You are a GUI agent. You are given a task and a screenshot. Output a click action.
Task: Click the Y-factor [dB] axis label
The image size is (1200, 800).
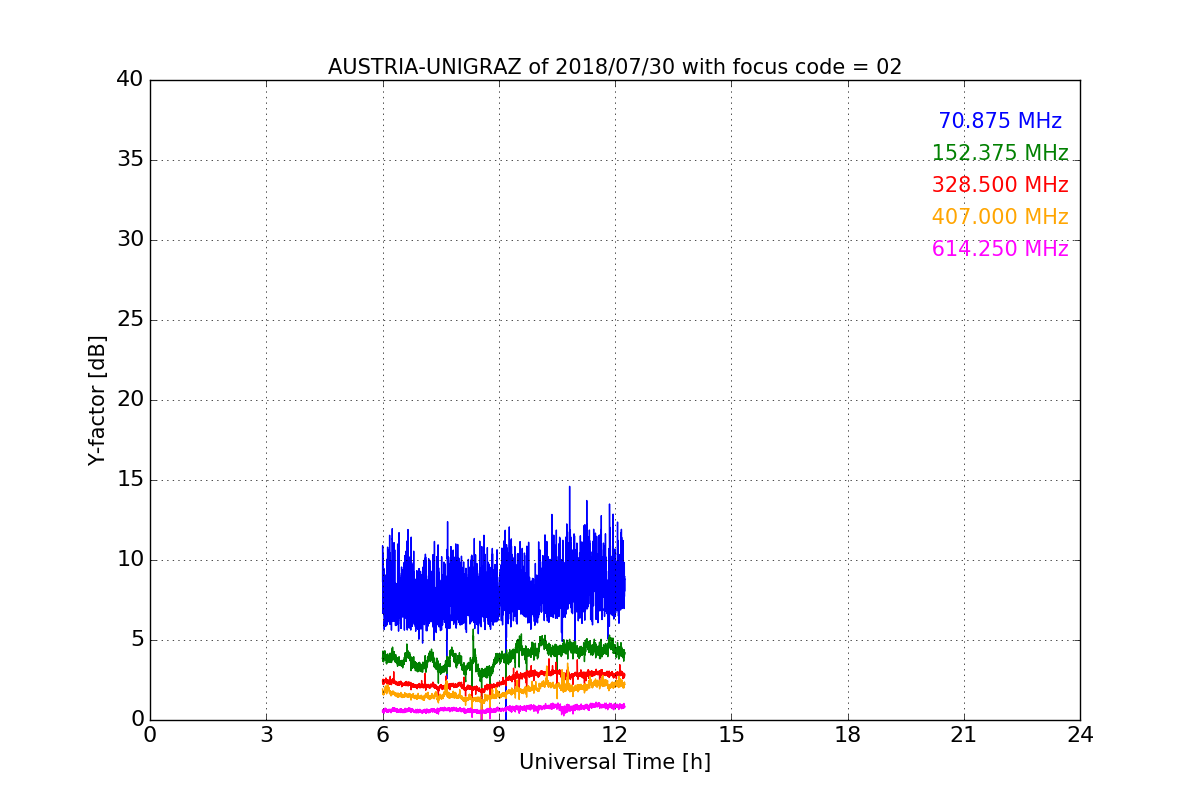click(97, 400)
